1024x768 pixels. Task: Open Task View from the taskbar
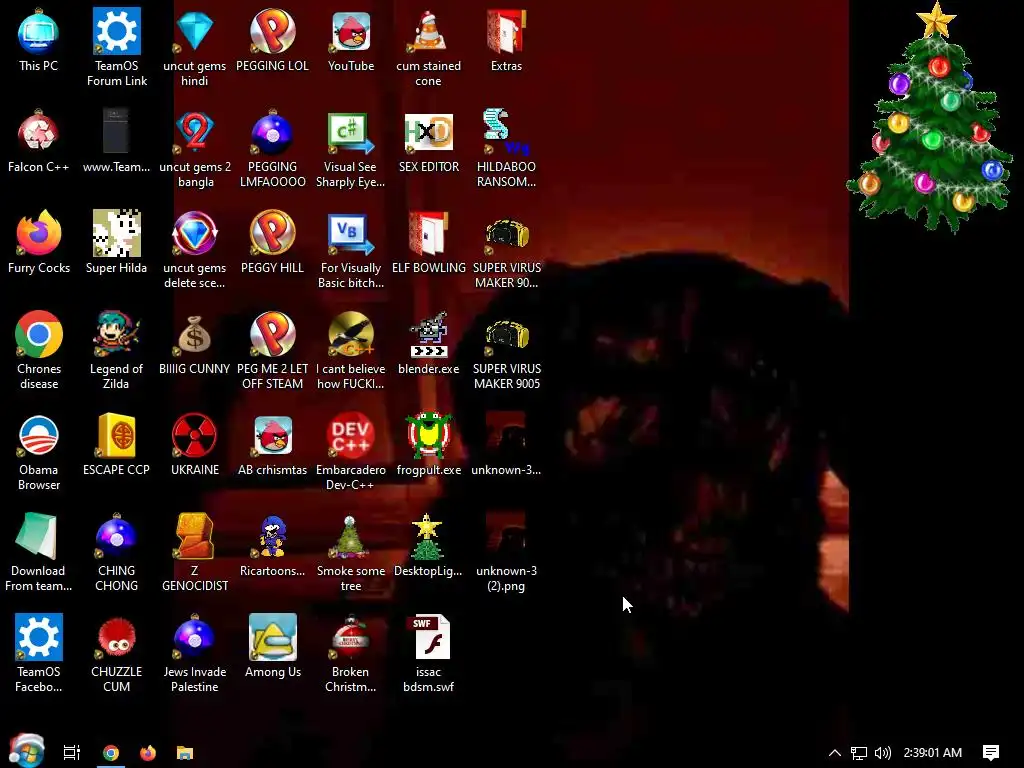[72, 753]
